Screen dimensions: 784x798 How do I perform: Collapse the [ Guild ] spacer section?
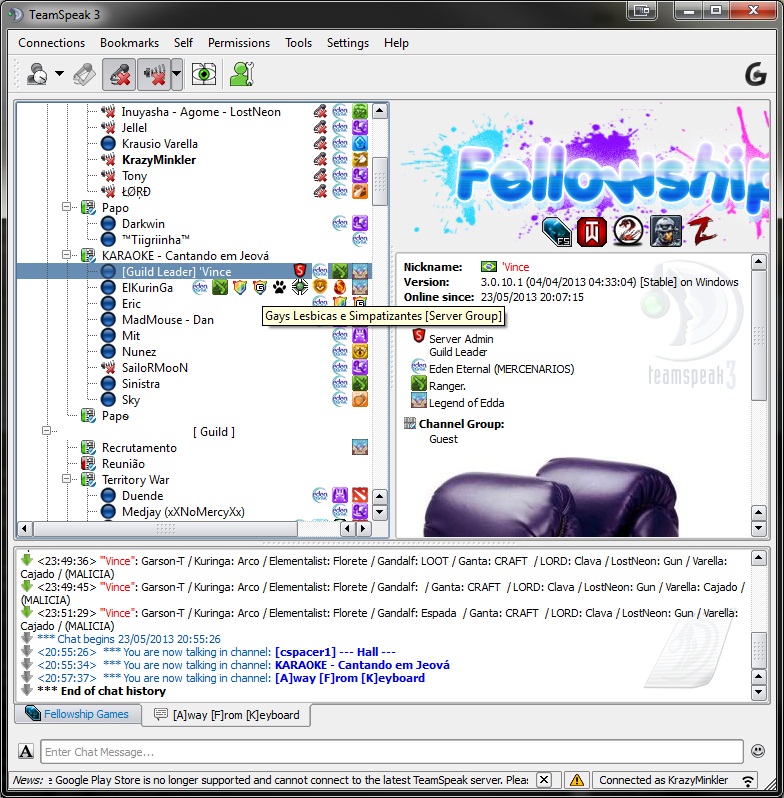click(46, 431)
